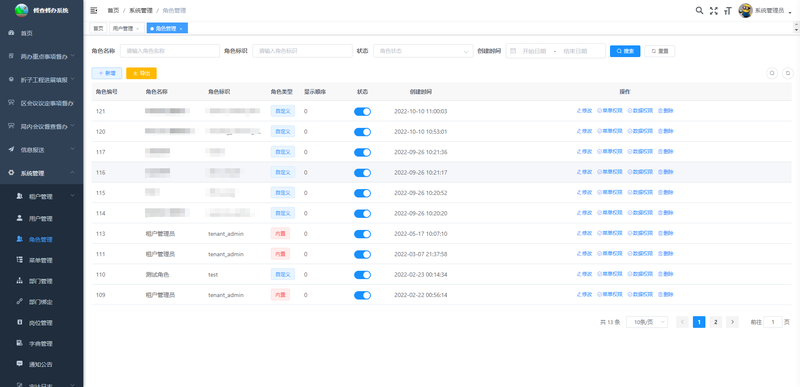The height and width of the screenshot is (387, 800).
Task: Click the round show/hide search icon above table
Action: (x=772, y=73)
